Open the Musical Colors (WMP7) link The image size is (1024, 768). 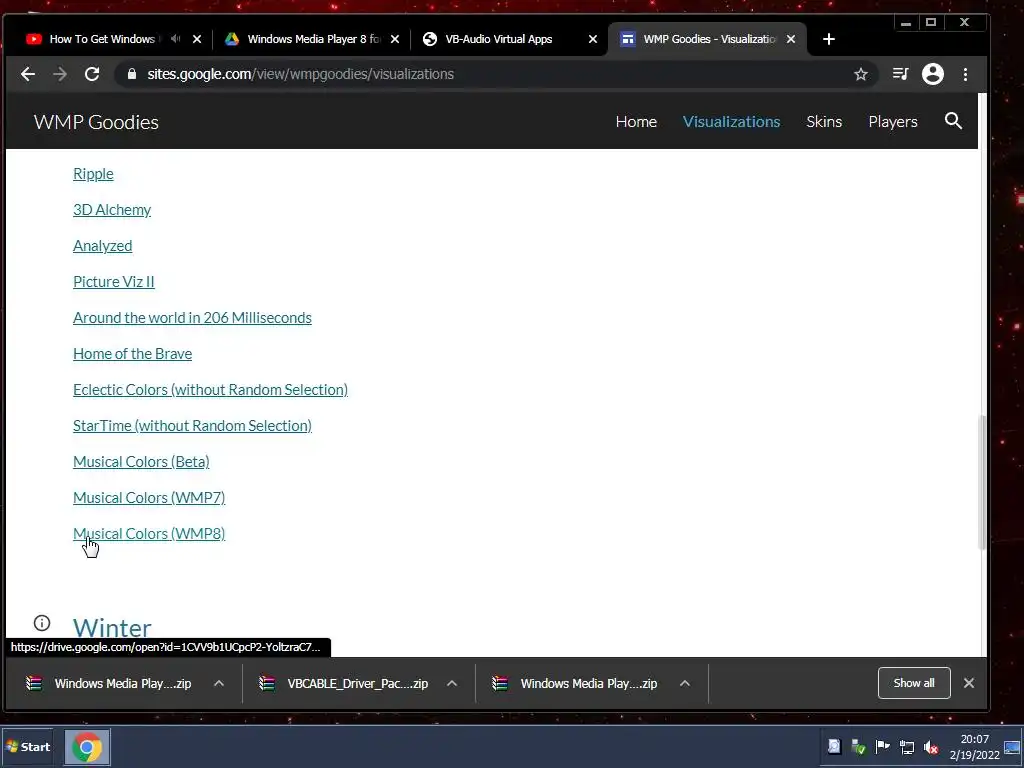[149, 497]
